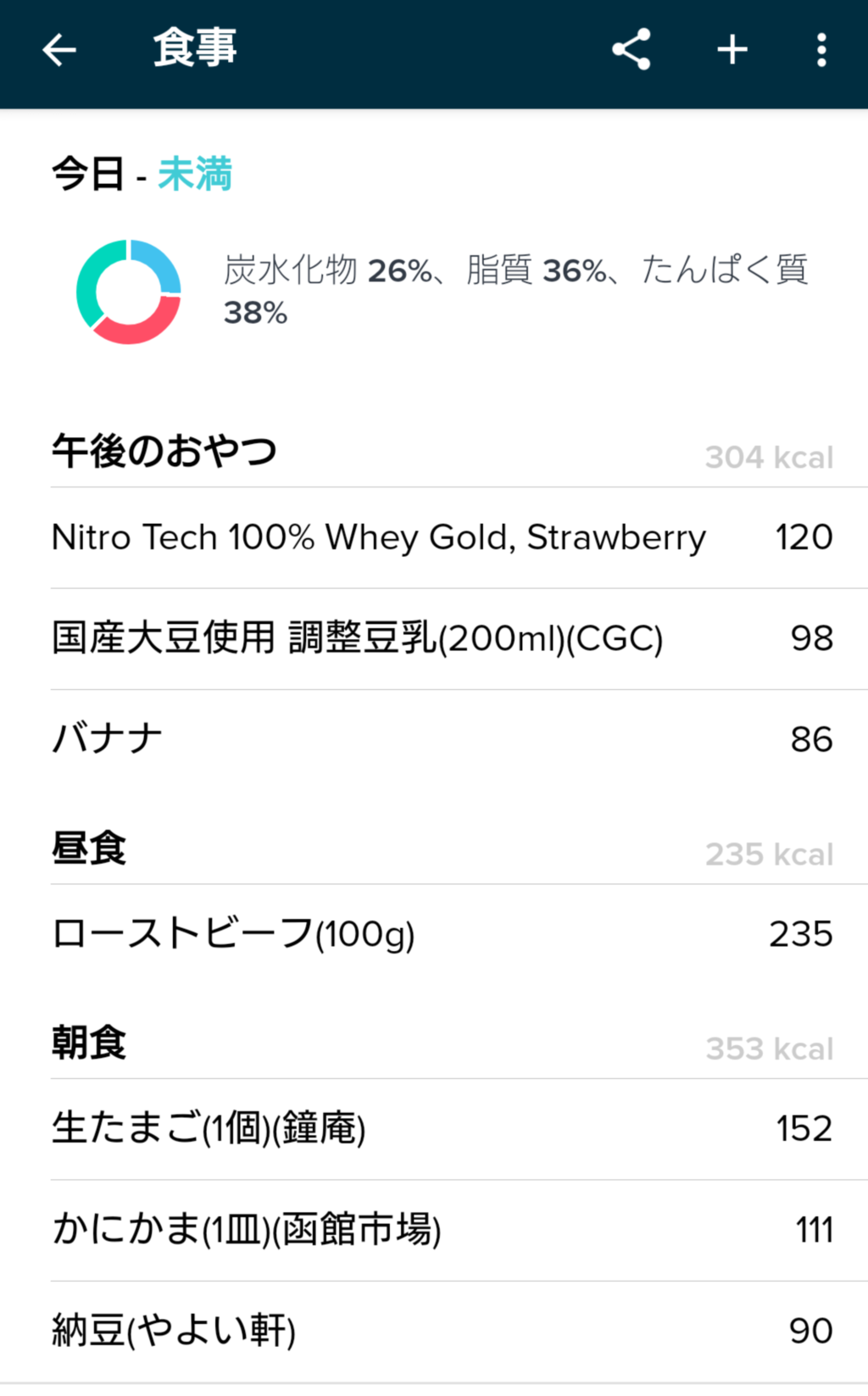Screen dimensions: 868x1396
Task: Tap the share icon in header
Action: pos(632,50)
